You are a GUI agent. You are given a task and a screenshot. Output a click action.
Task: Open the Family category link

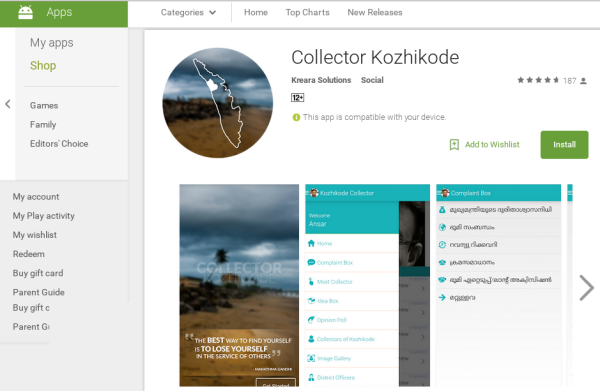(x=43, y=125)
